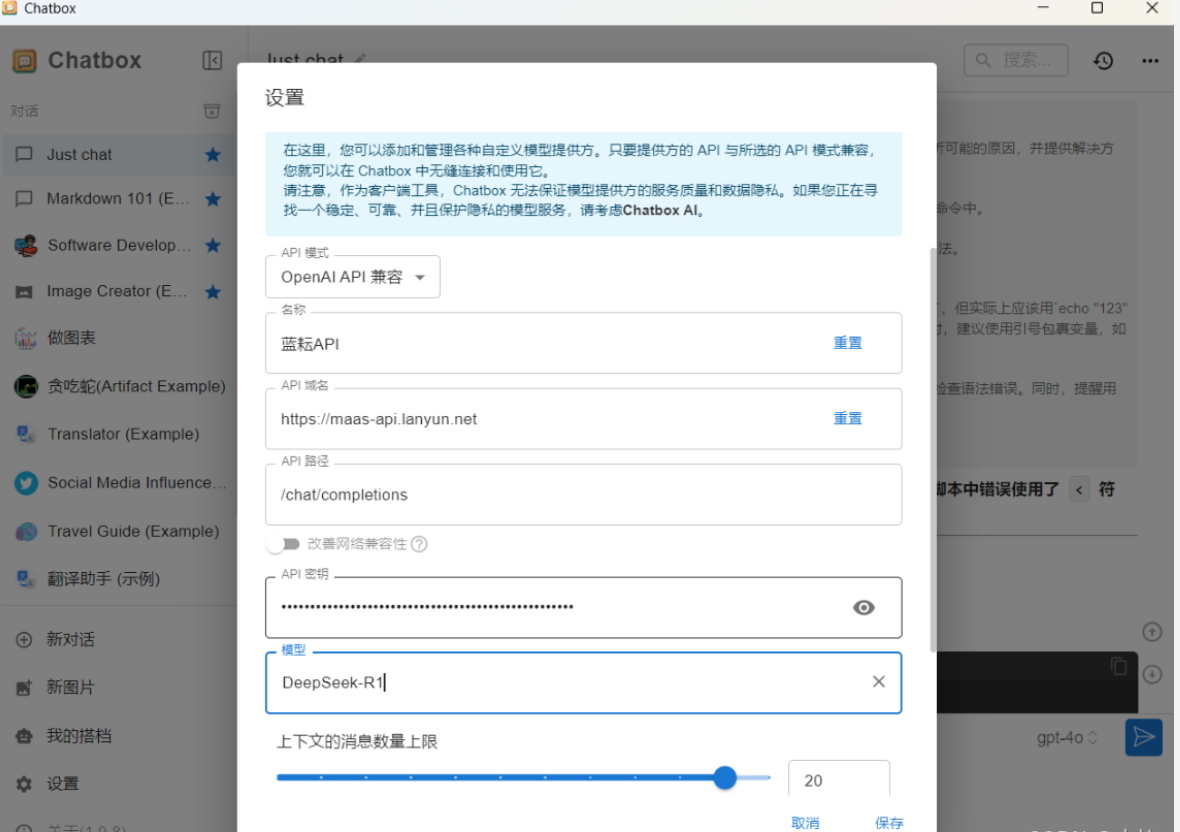Open chat history clock icon
Viewport: 1180px width, 832px height.
click(1103, 61)
